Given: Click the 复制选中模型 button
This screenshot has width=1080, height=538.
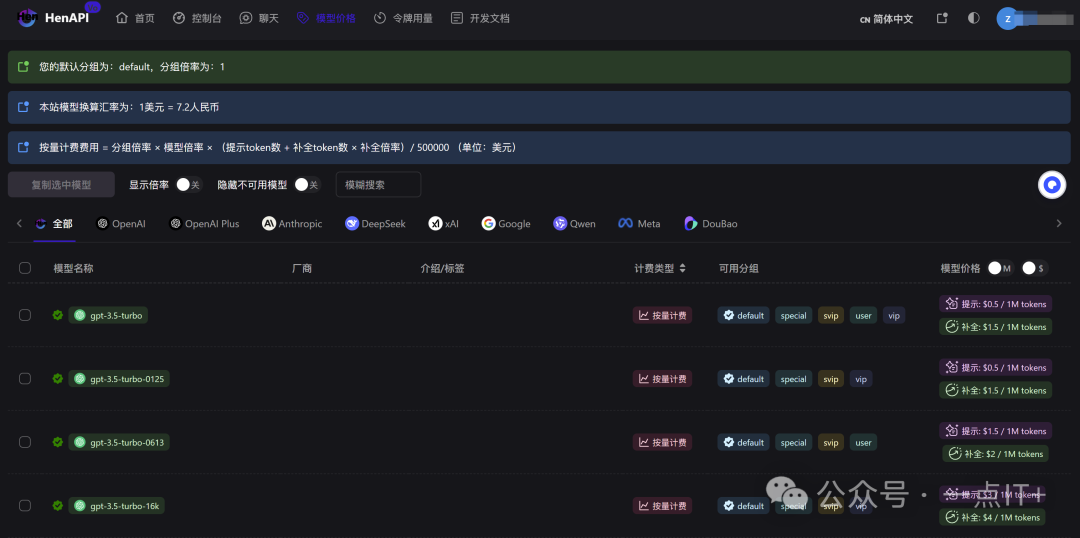Looking at the screenshot, I should [61, 185].
